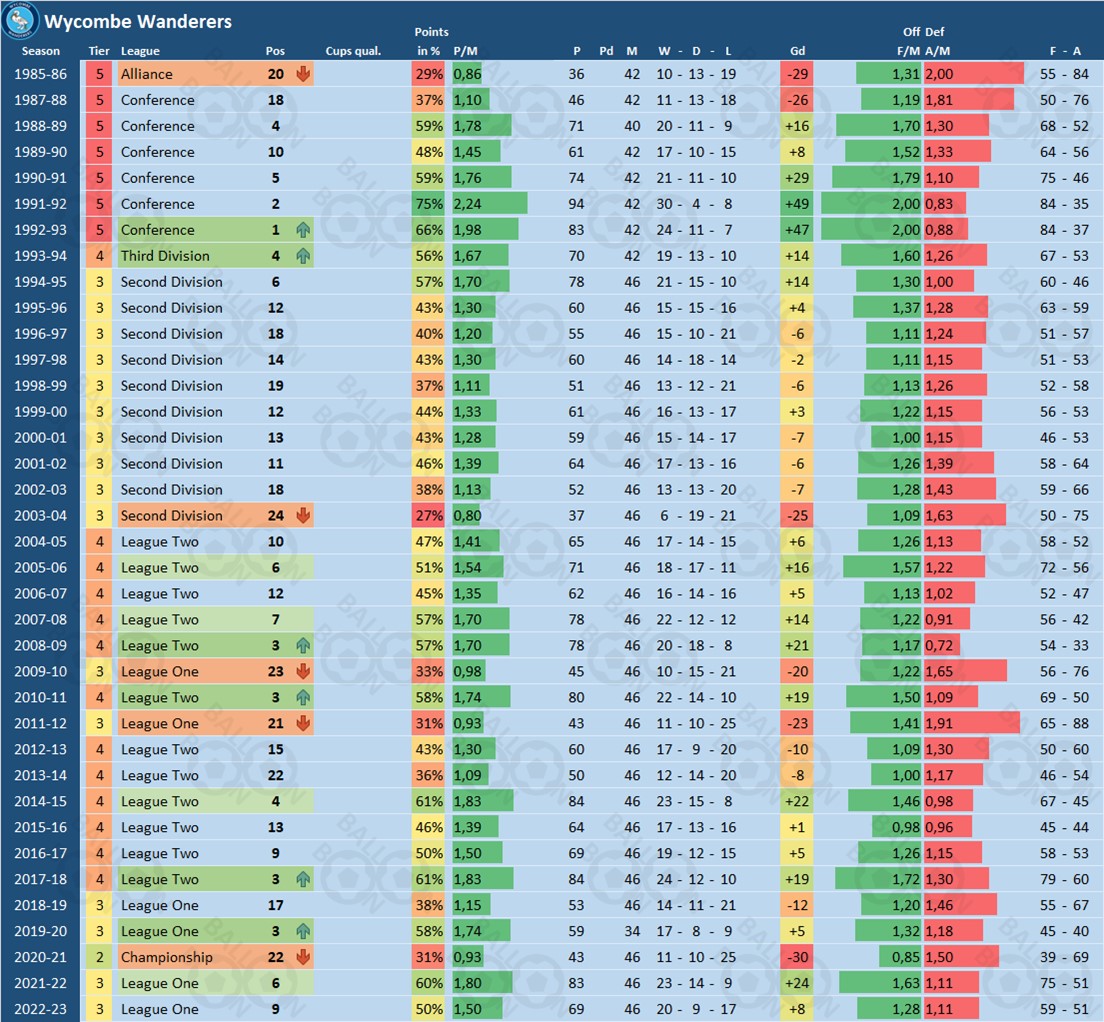1104x1022 pixels.
Task: Click the W - D - L column header
Action: click(694, 51)
